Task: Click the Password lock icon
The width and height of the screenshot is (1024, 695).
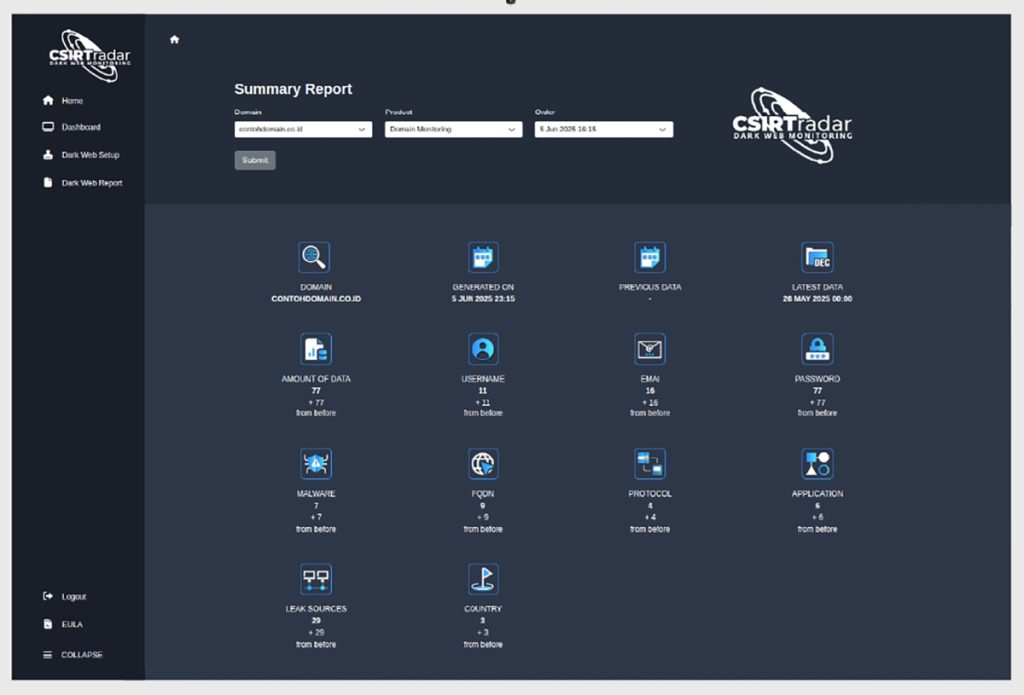Action: click(817, 349)
